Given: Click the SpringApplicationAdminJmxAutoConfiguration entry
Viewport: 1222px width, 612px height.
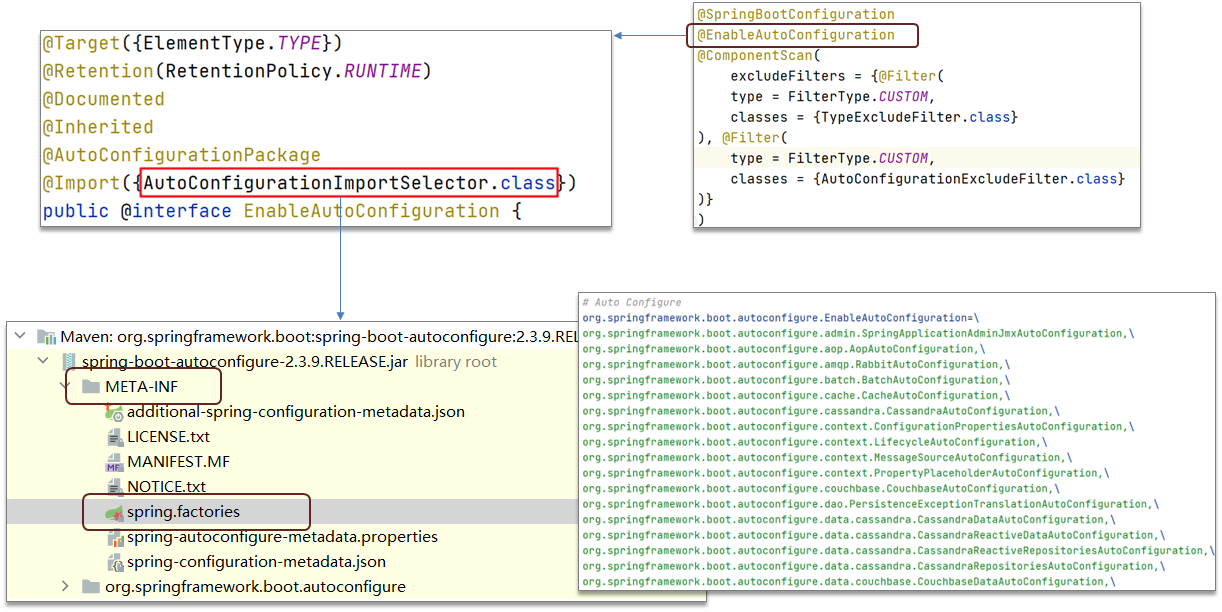Looking at the screenshot, I should coord(858,333).
